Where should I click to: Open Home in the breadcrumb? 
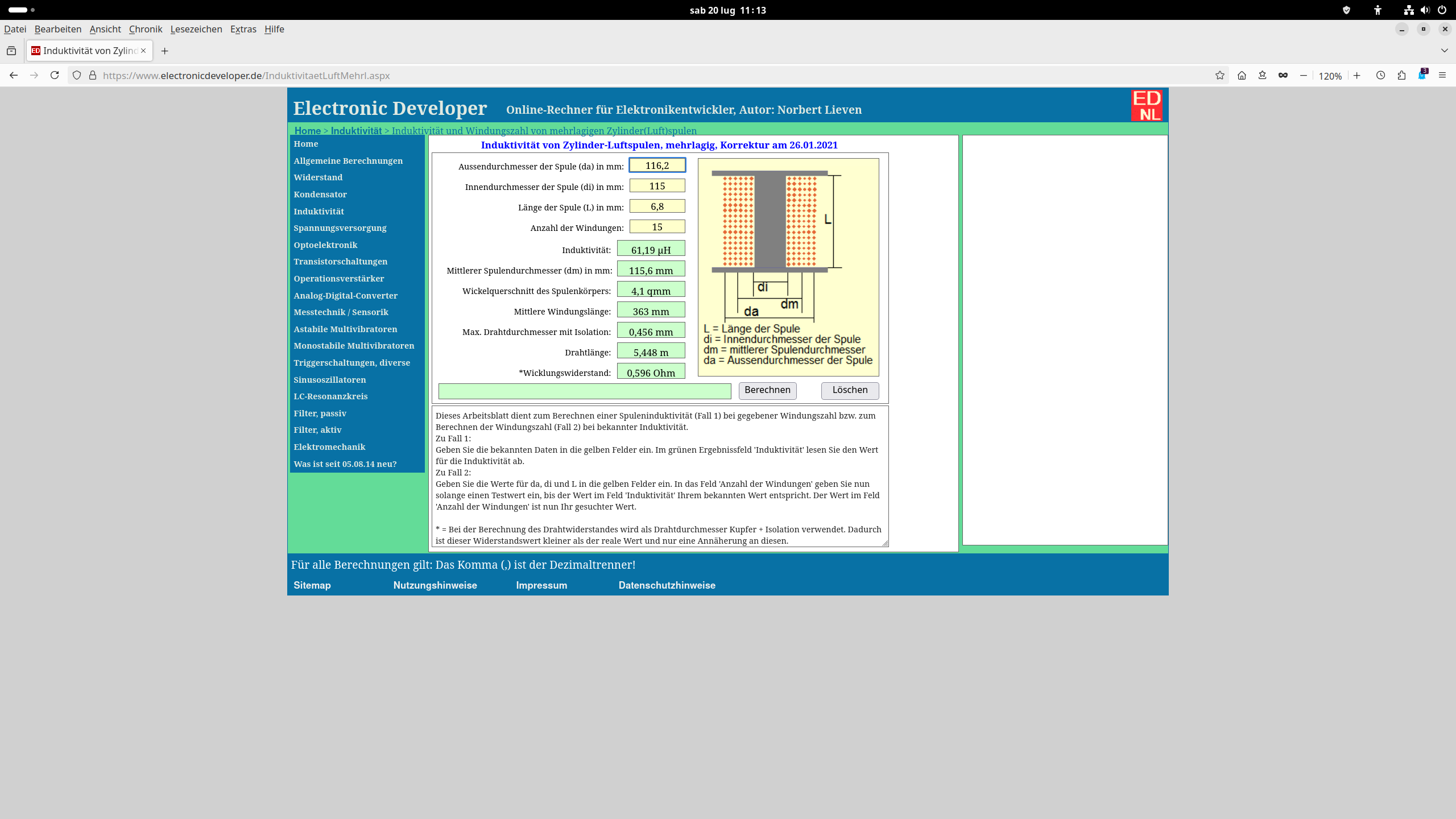308,131
